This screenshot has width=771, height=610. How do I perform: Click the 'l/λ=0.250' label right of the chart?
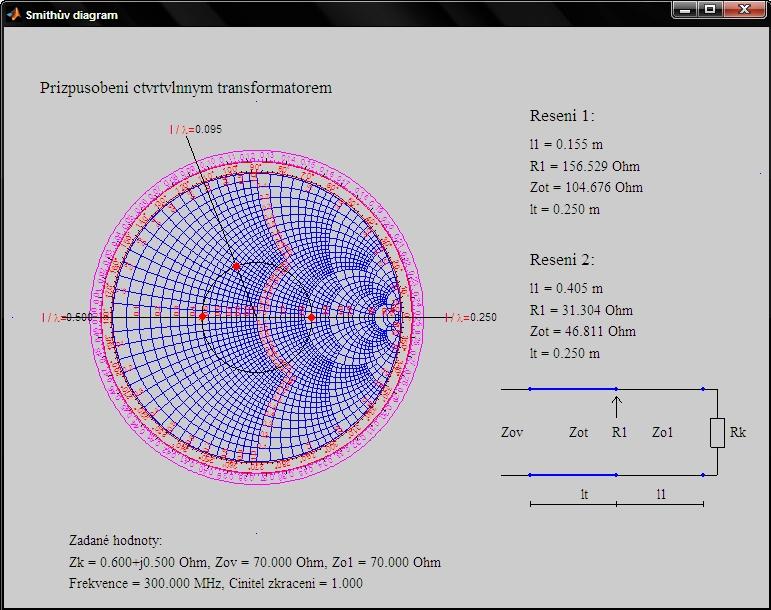pos(471,318)
